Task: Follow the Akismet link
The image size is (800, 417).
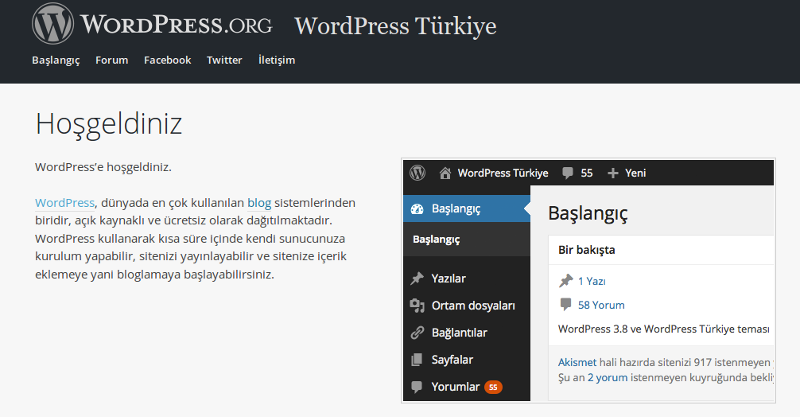Action: click(x=577, y=362)
